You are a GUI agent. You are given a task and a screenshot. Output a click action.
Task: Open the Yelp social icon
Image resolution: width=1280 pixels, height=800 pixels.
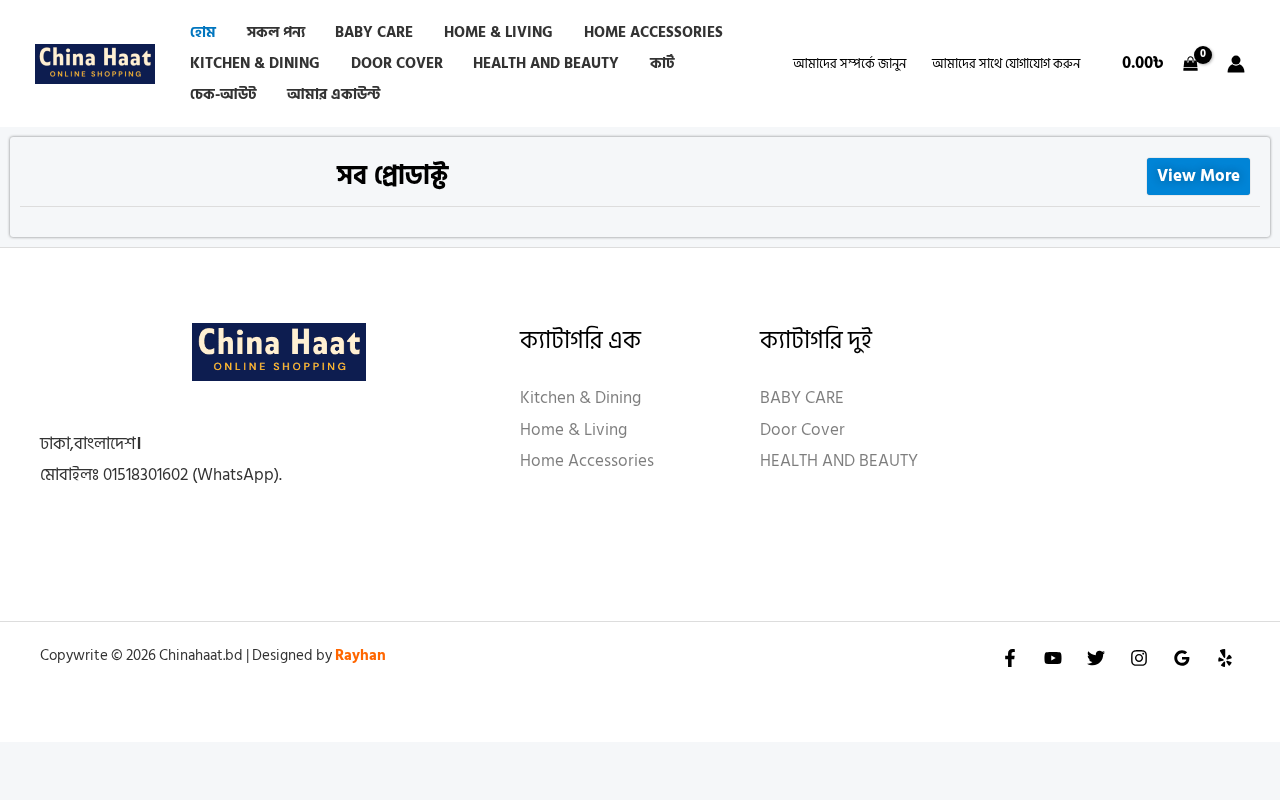pos(1225,658)
